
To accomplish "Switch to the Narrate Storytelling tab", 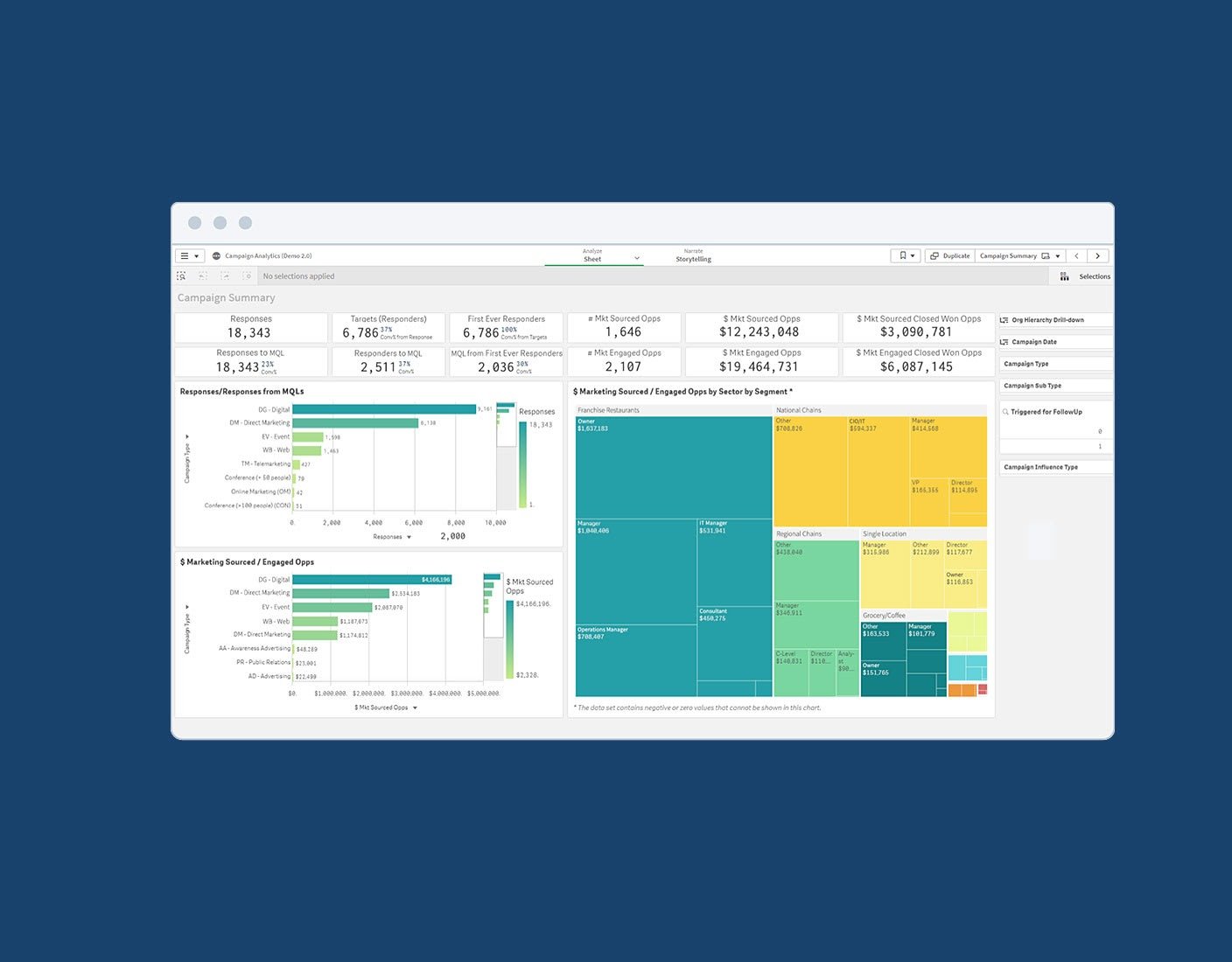I will click(693, 255).
